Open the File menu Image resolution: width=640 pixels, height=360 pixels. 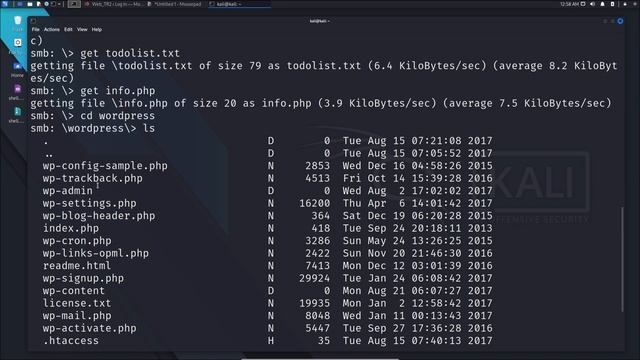[x=36, y=29]
